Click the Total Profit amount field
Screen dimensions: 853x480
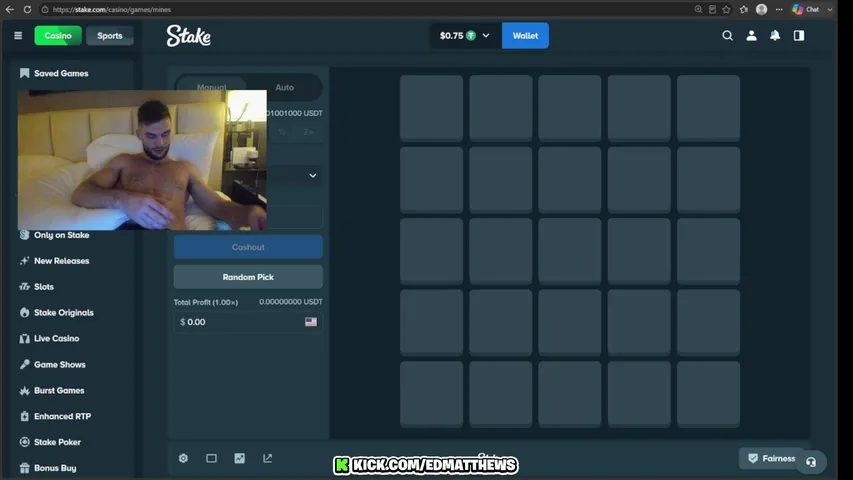point(248,322)
